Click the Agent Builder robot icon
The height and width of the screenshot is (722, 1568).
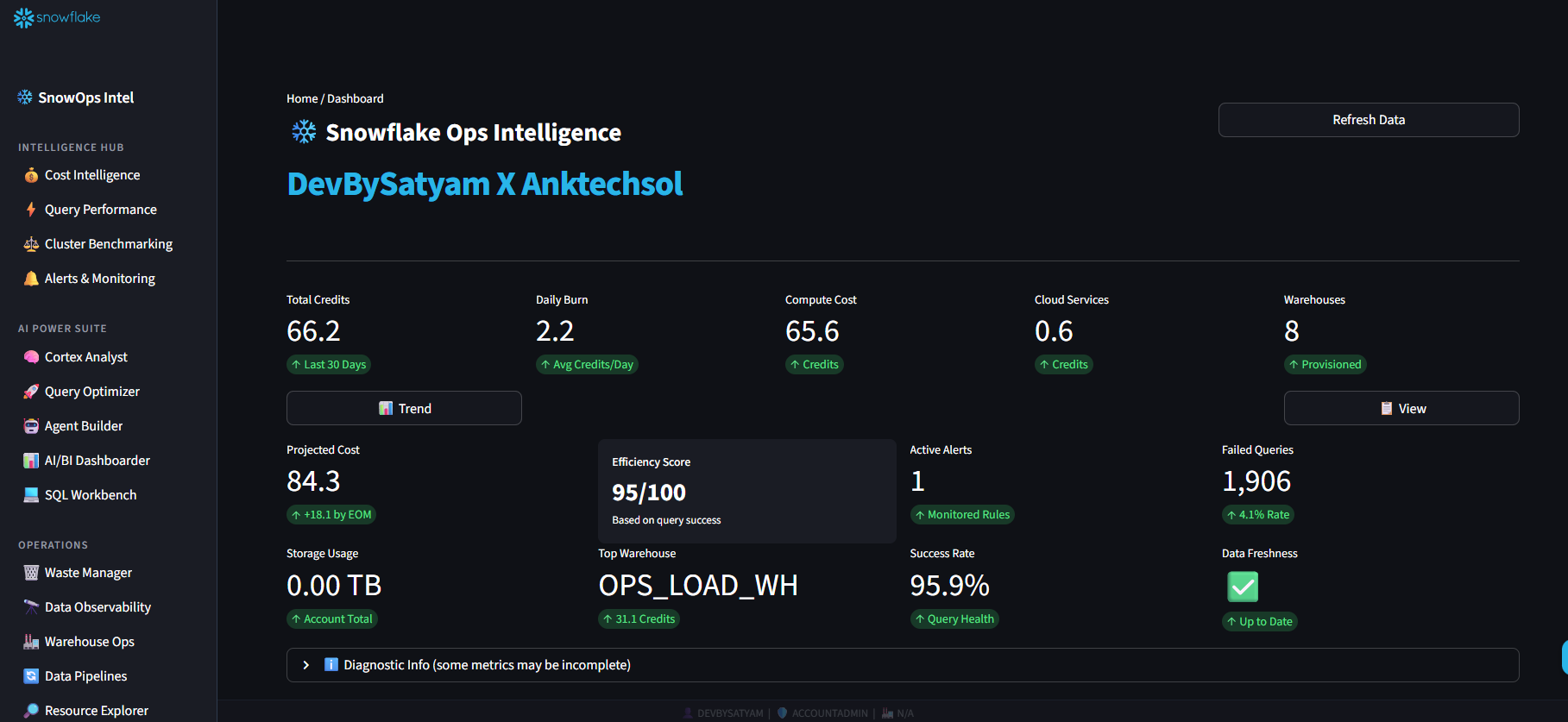coord(31,426)
